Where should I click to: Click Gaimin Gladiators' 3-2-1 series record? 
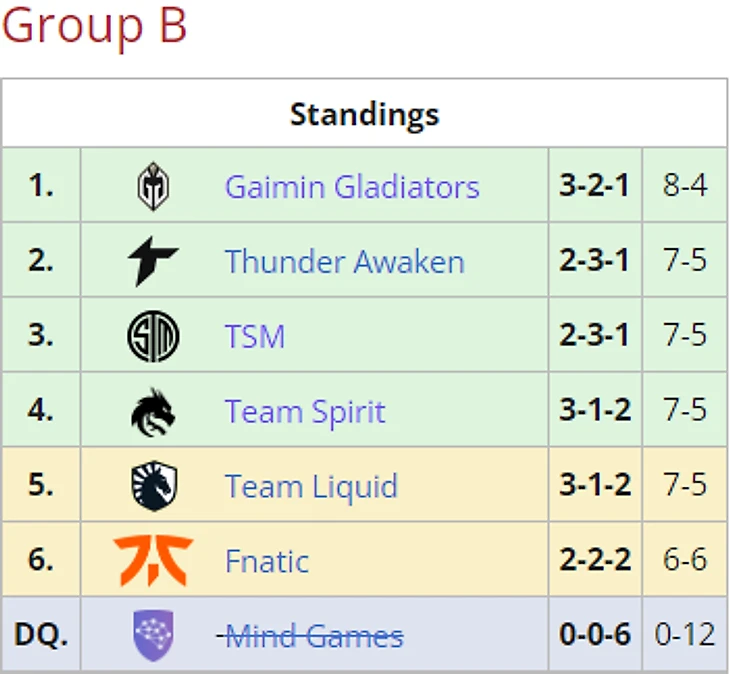coord(594,186)
